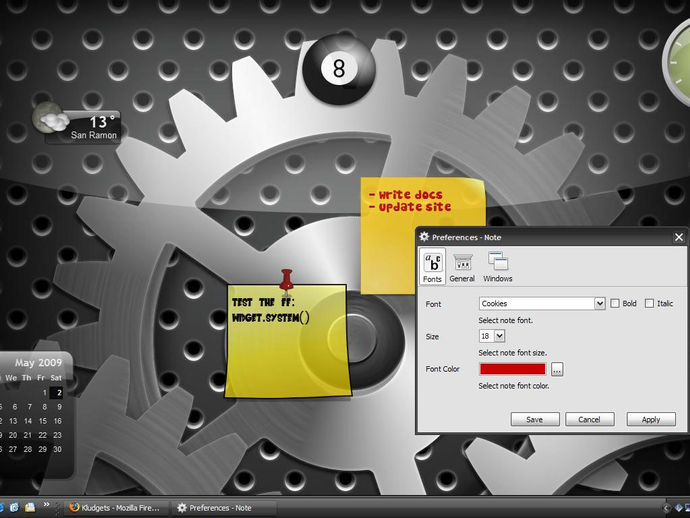The width and height of the screenshot is (690, 518).
Task: Click the cloudy moon weather icon
Action: point(50,118)
